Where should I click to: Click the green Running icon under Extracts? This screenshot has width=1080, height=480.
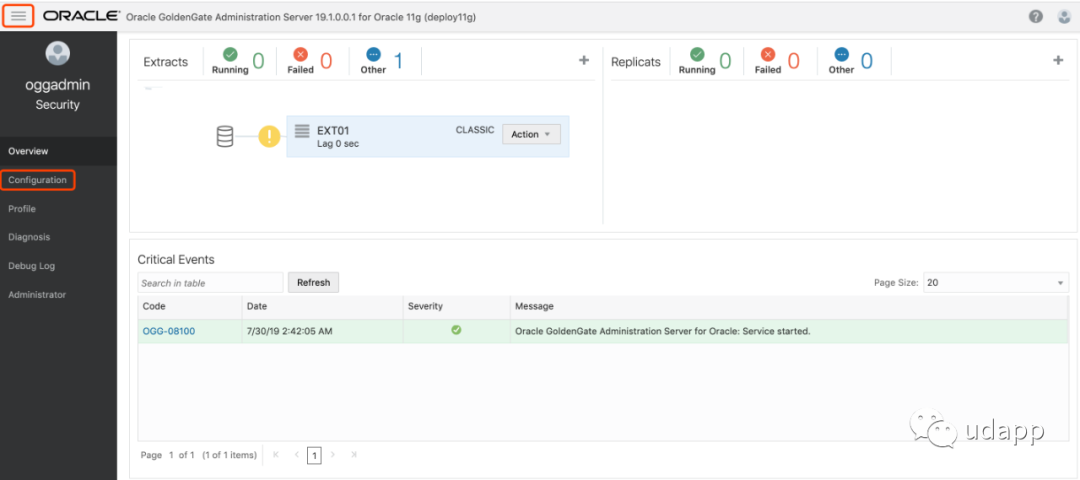tap(230, 54)
